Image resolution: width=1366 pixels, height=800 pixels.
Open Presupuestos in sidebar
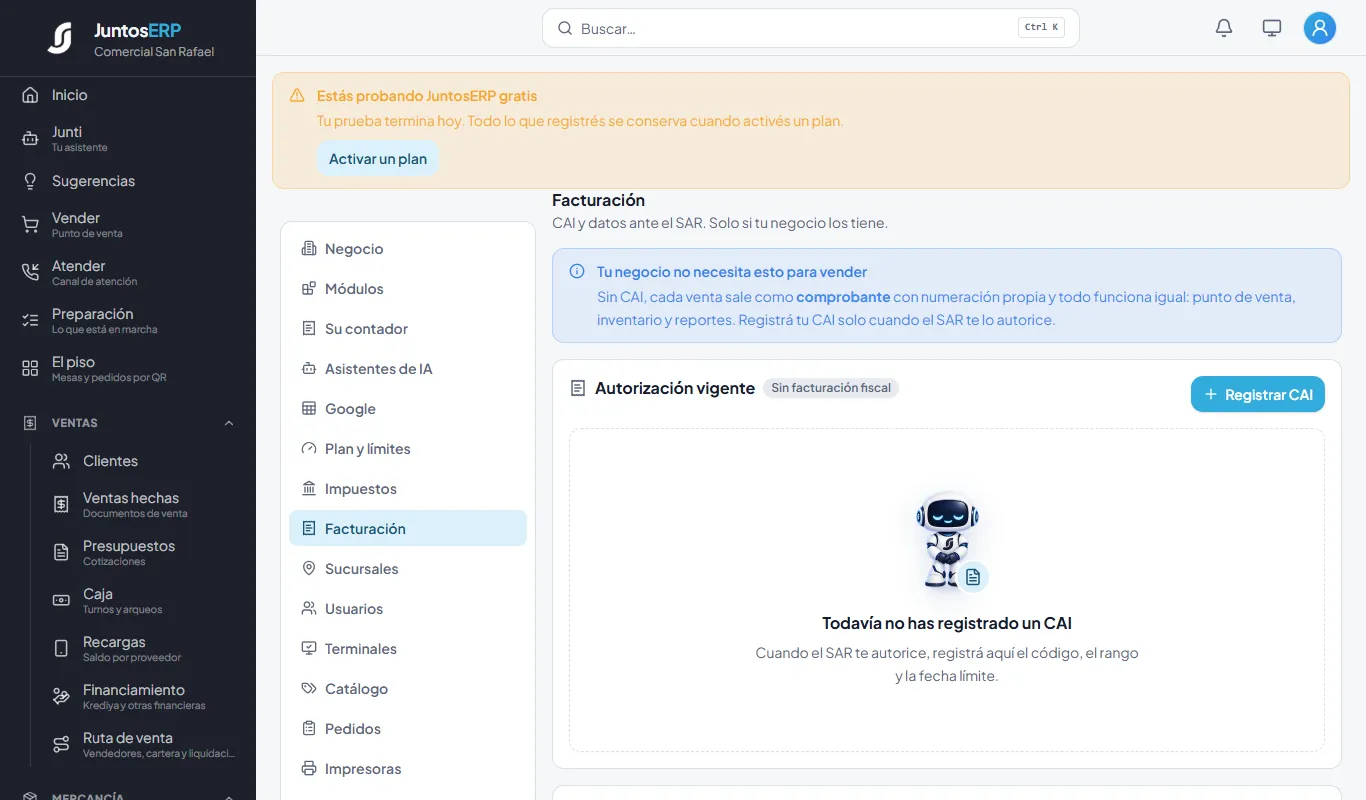[144, 552]
